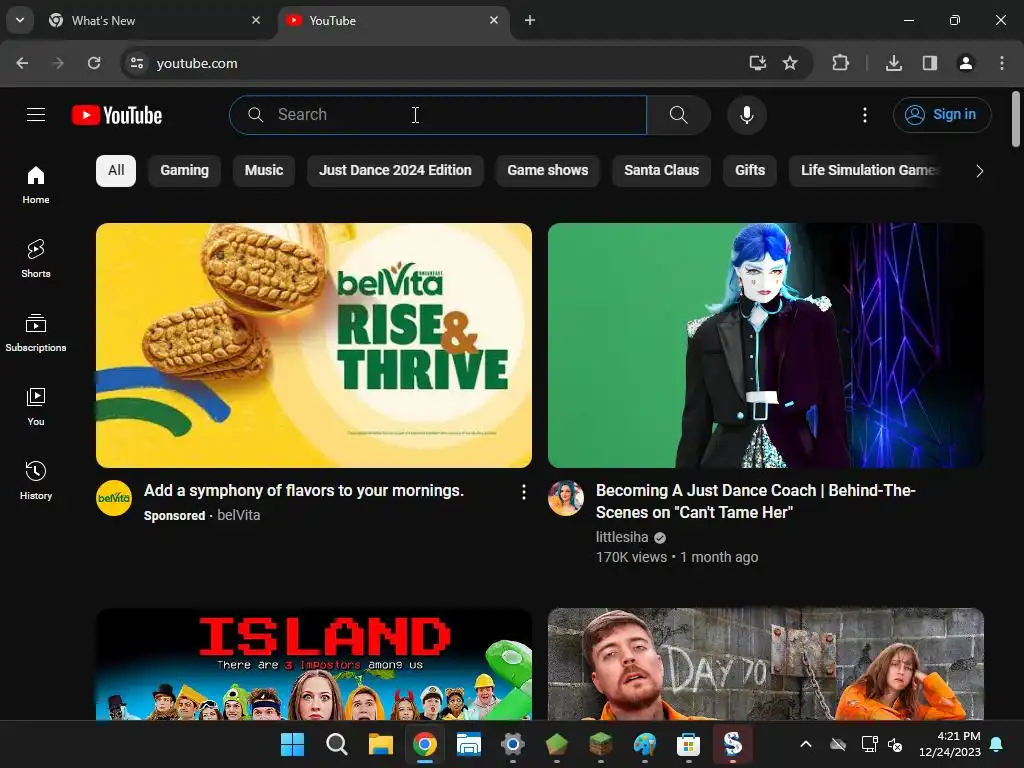Show more category chips with right arrow
The image size is (1024, 768).
(x=979, y=171)
